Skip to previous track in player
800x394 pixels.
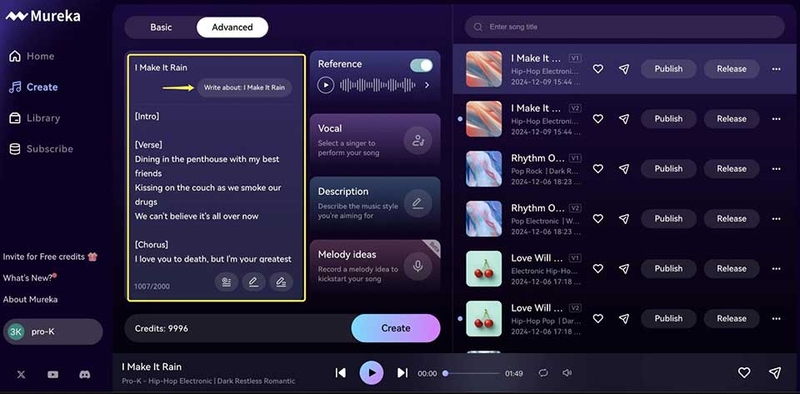[340, 373]
